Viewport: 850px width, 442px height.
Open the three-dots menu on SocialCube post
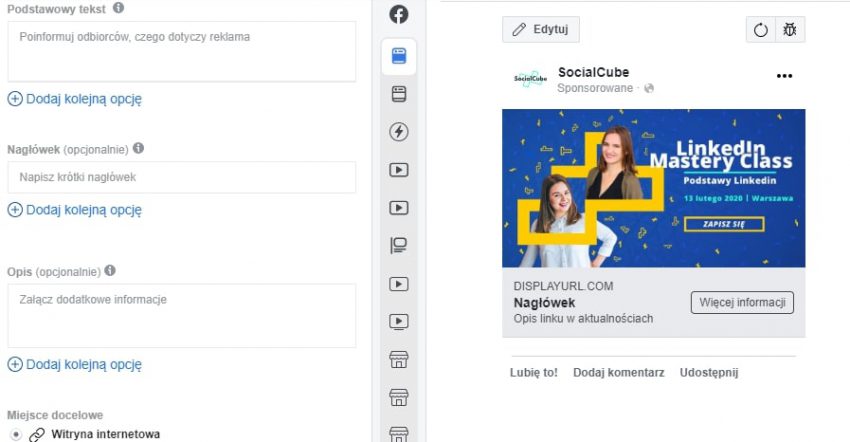click(x=785, y=77)
